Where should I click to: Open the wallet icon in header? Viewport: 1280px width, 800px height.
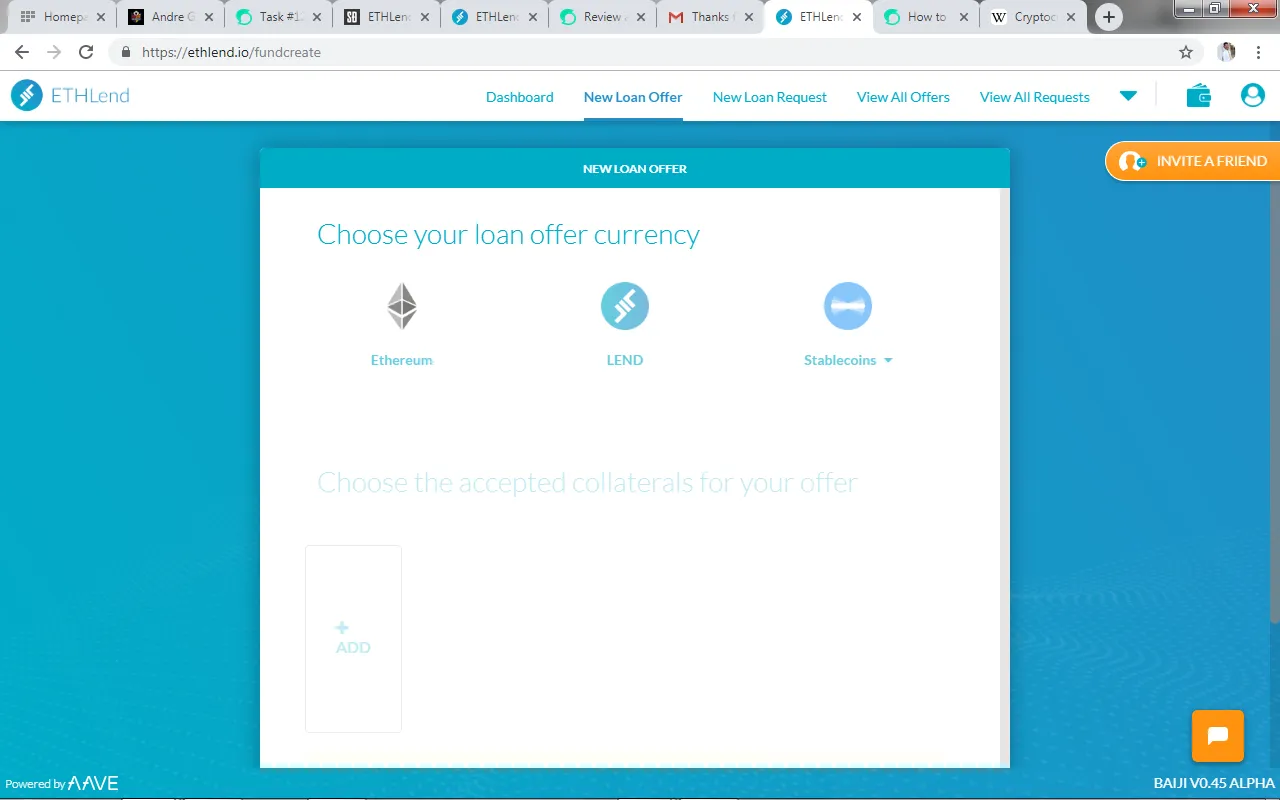pos(1198,96)
